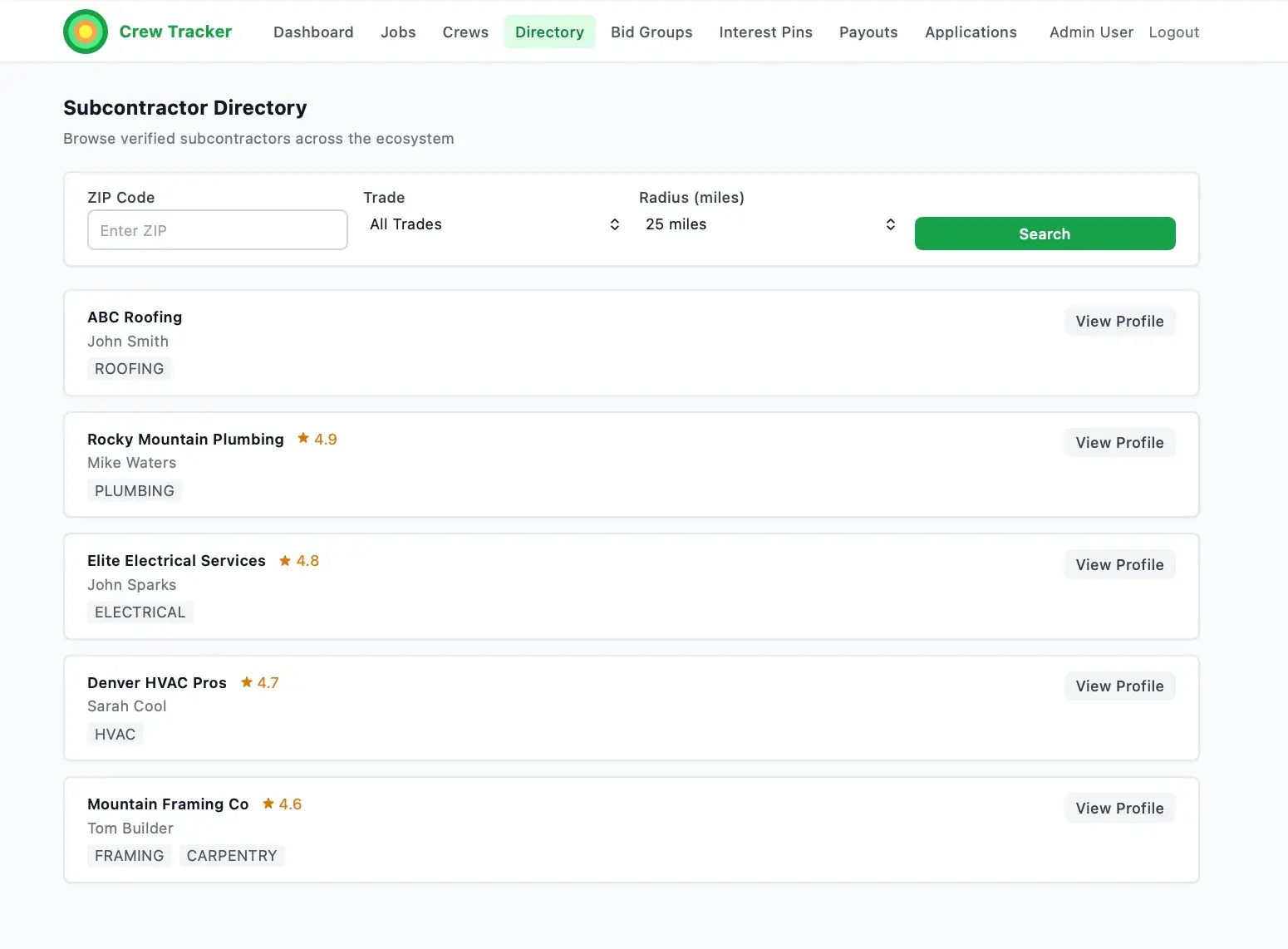This screenshot has width=1288, height=949.
Task: Click the Elite Electrical Services name
Action: coord(176,560)
